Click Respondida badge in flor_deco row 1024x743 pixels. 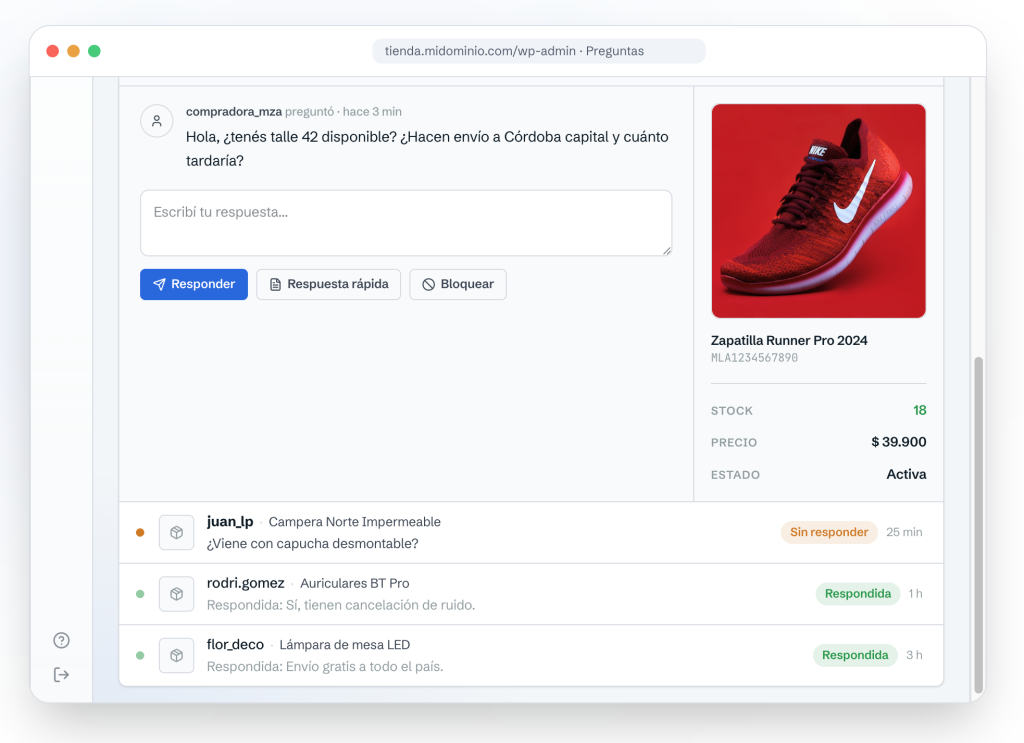point(855,655)
